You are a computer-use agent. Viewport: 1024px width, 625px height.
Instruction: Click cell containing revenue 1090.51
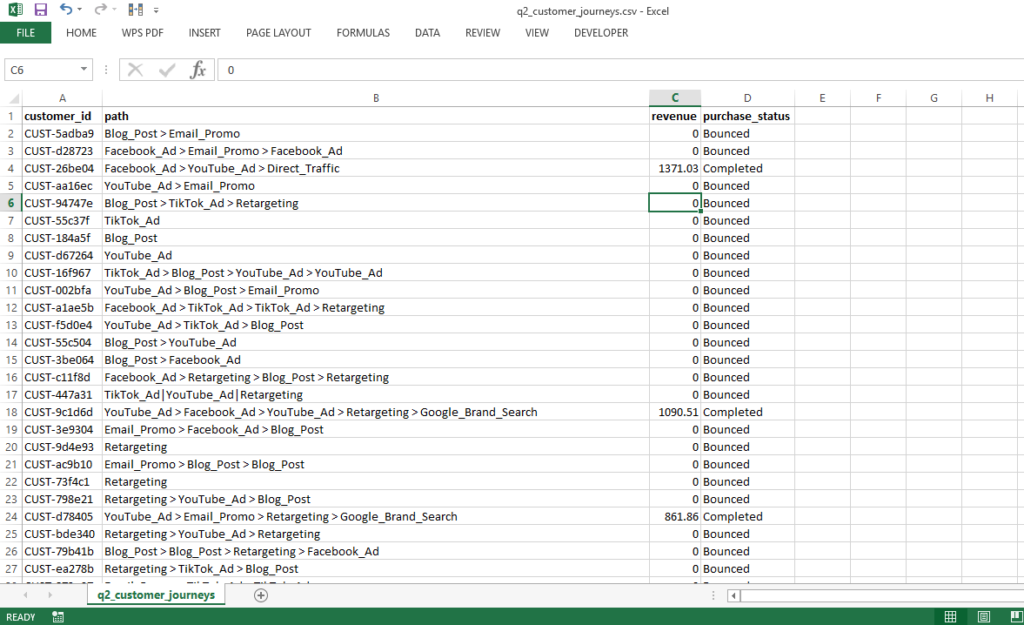(x=675, y=412)
